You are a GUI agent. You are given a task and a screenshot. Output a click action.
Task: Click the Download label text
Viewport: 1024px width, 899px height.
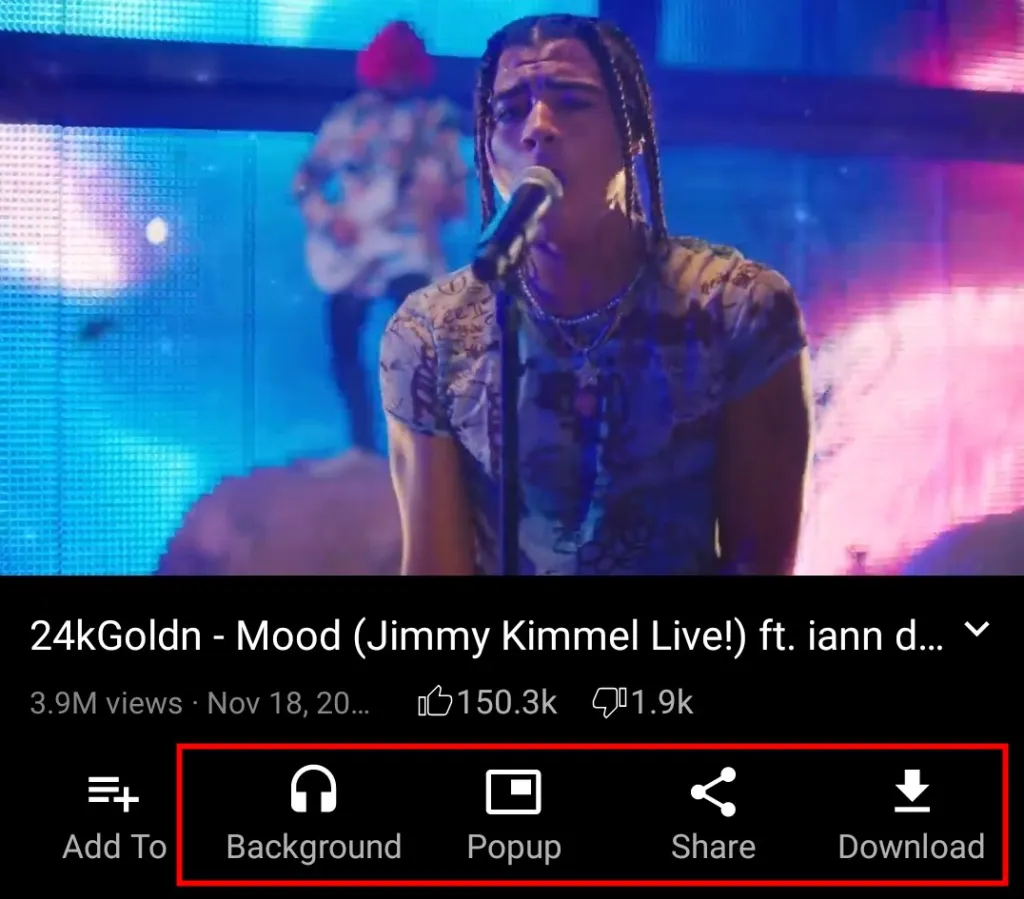[912, 847]
